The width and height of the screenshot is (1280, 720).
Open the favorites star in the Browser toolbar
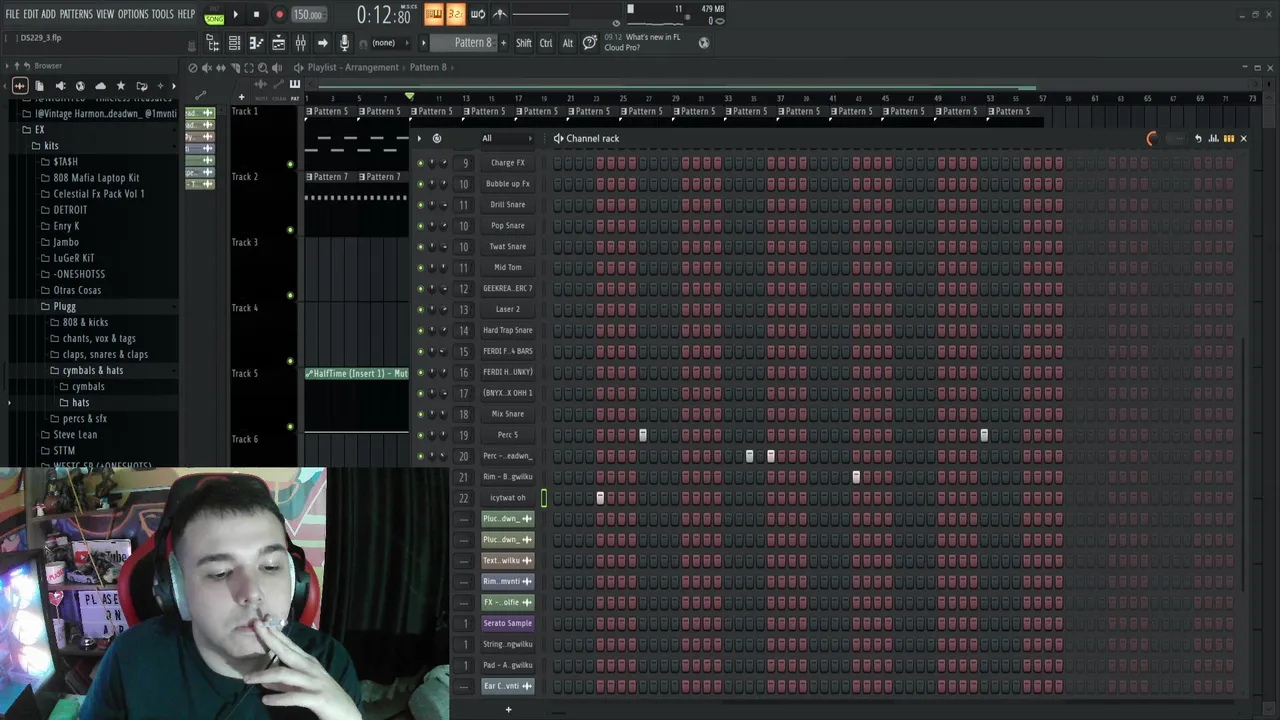pyautogui.click(x=121, y=86)
